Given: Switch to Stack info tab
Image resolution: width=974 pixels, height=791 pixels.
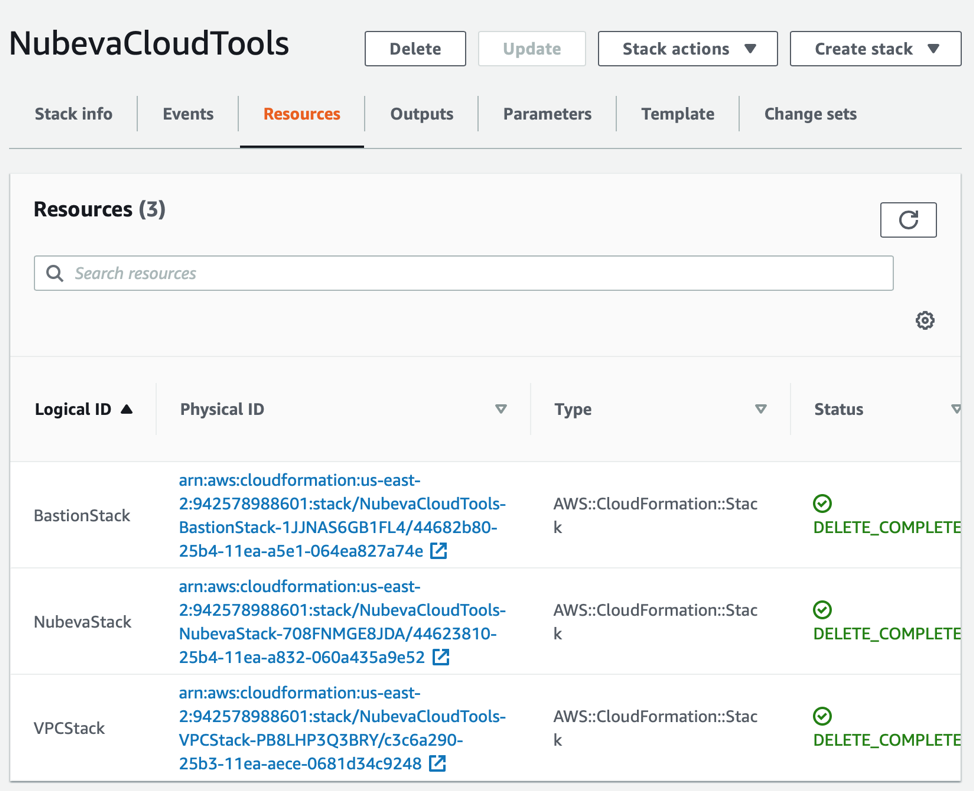Looking at the screenshot, I should coord(73,114).
